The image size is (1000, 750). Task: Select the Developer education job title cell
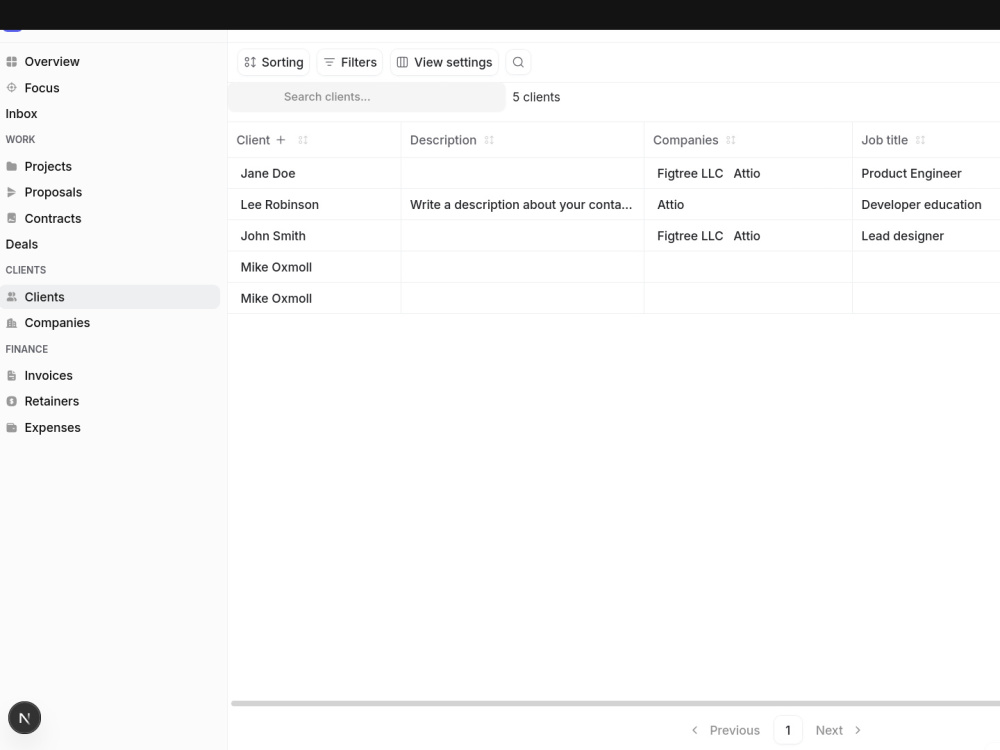pos(922,205)
